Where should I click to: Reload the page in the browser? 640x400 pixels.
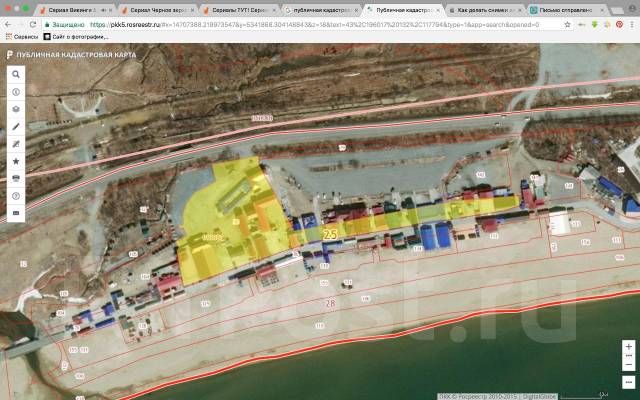pos(33,23)
